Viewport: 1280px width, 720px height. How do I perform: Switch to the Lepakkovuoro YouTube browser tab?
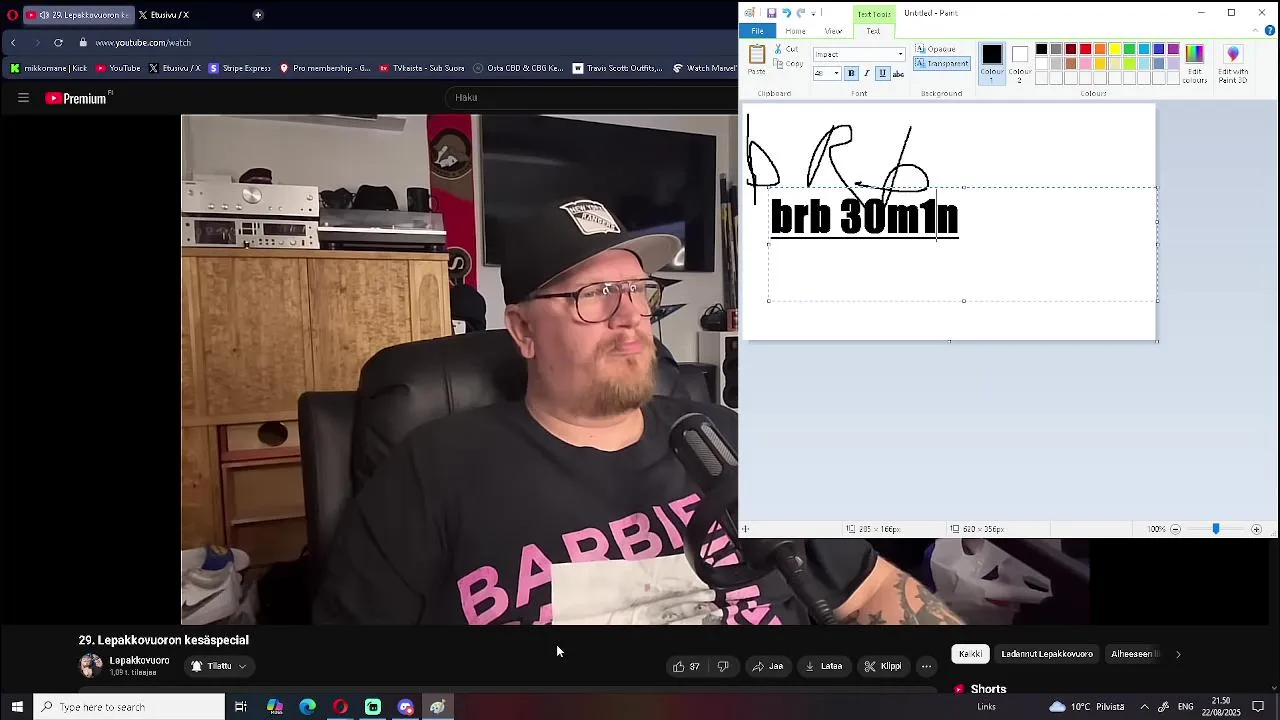[77, 15]
